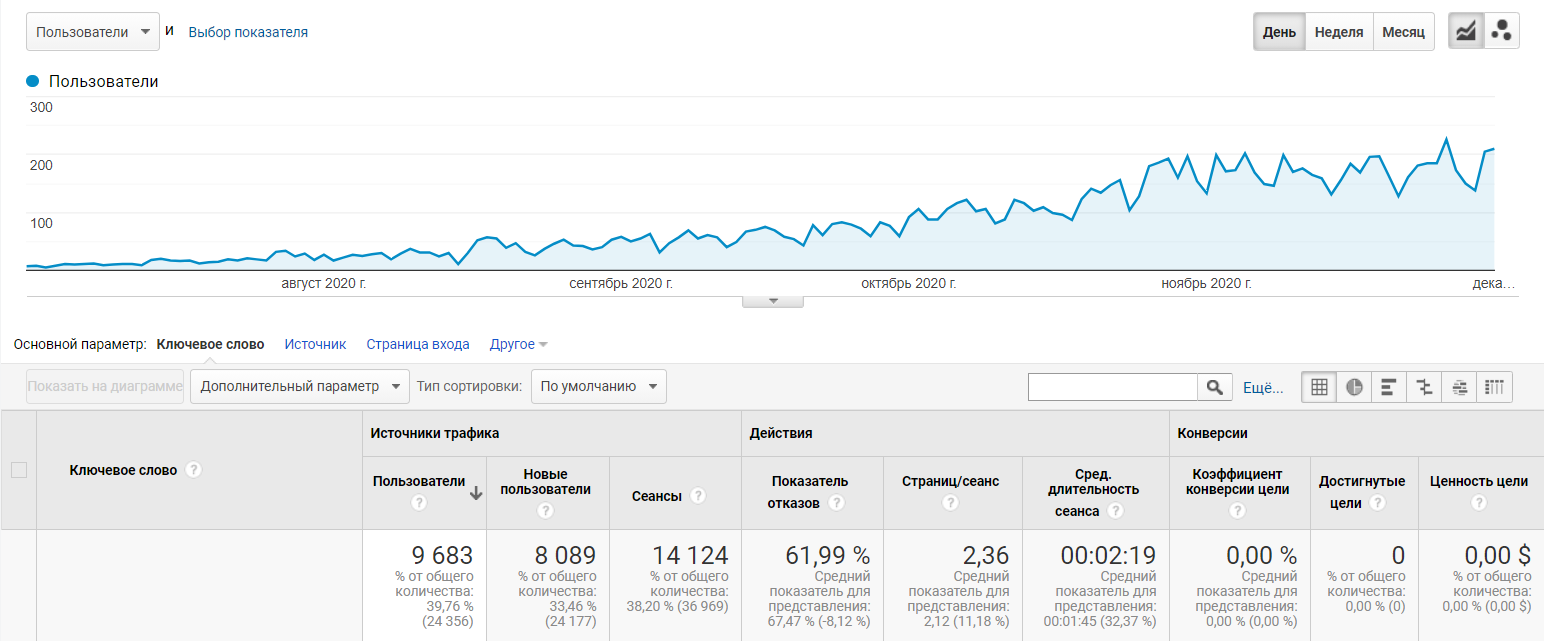This screenshot has height=641, width=1544.
Task: Click the 9 683 users total value
Action: pos(442,555)
